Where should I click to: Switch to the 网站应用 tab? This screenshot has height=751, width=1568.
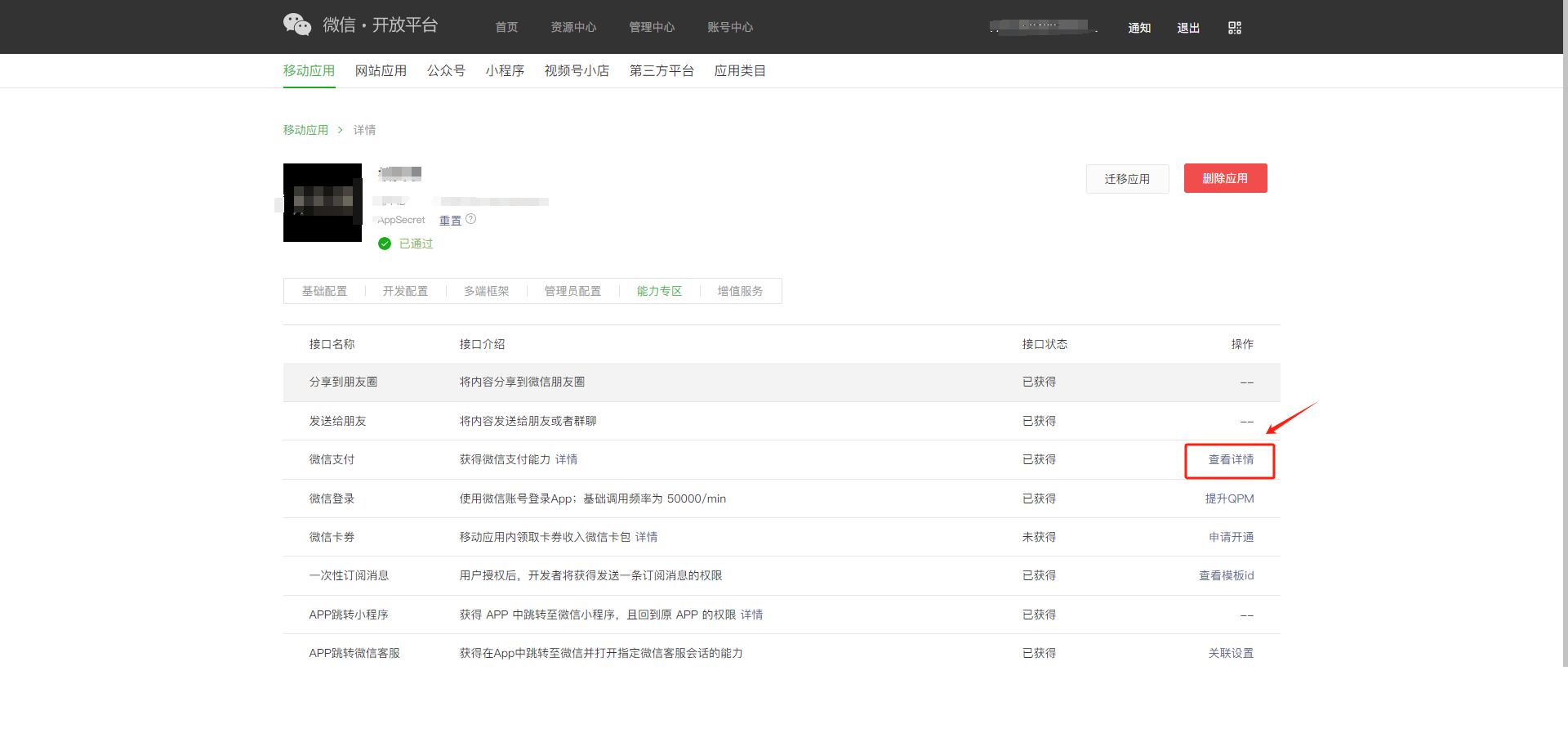[x=381, y=71]
